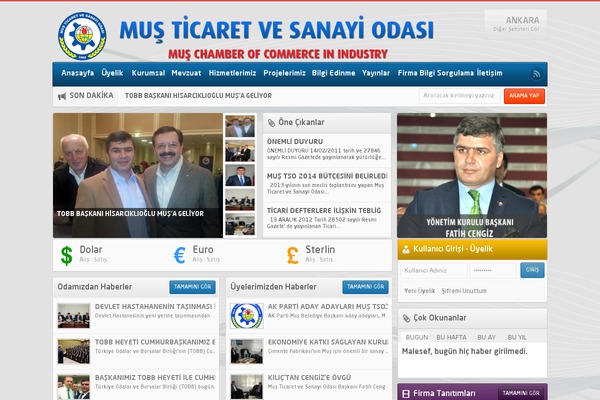Open the Mevzuat menu
The height and width of the screenshot is (400, 600).
(x=186, y=73)
